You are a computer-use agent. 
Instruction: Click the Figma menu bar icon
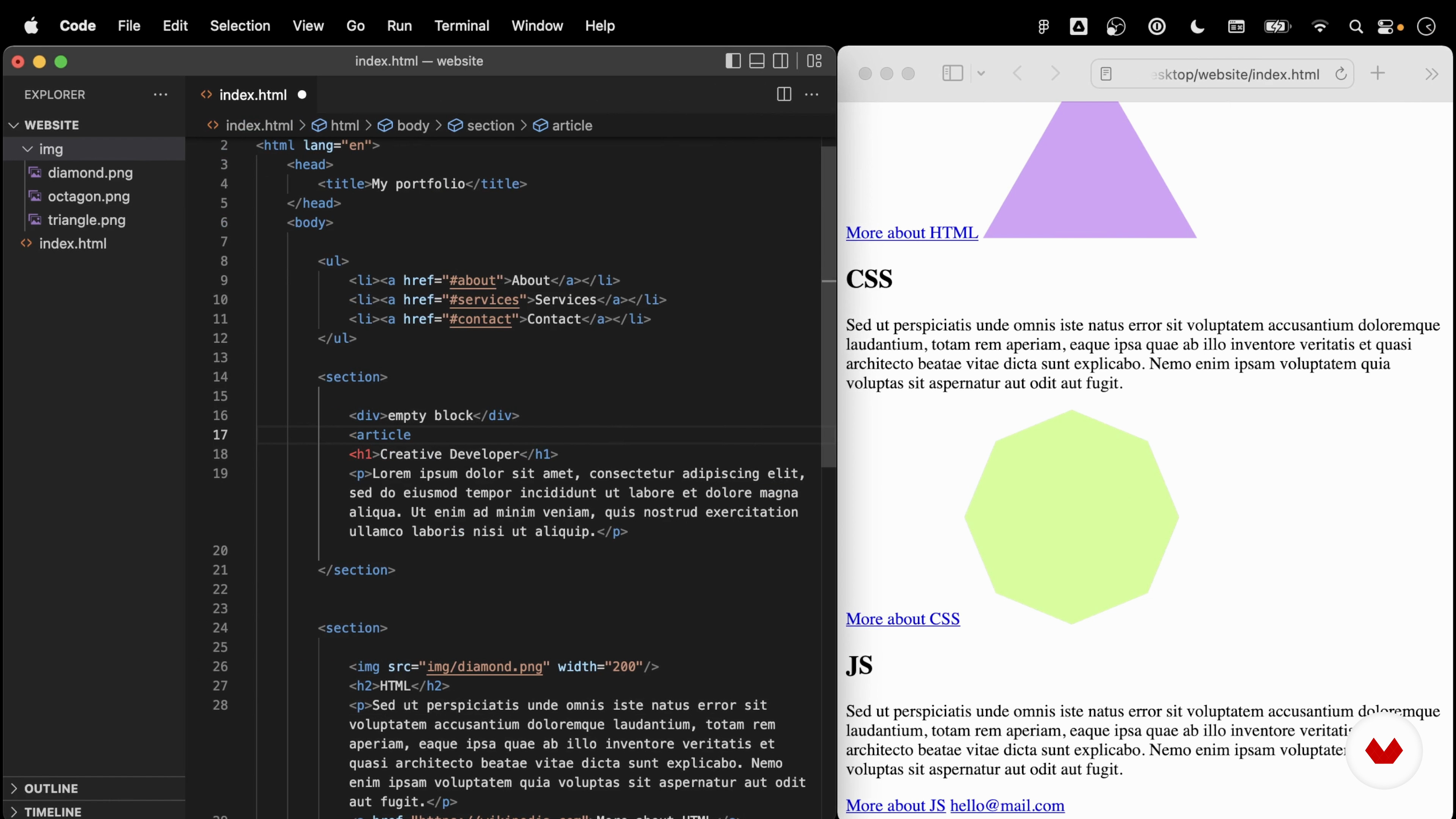[x=1043, y=27]
